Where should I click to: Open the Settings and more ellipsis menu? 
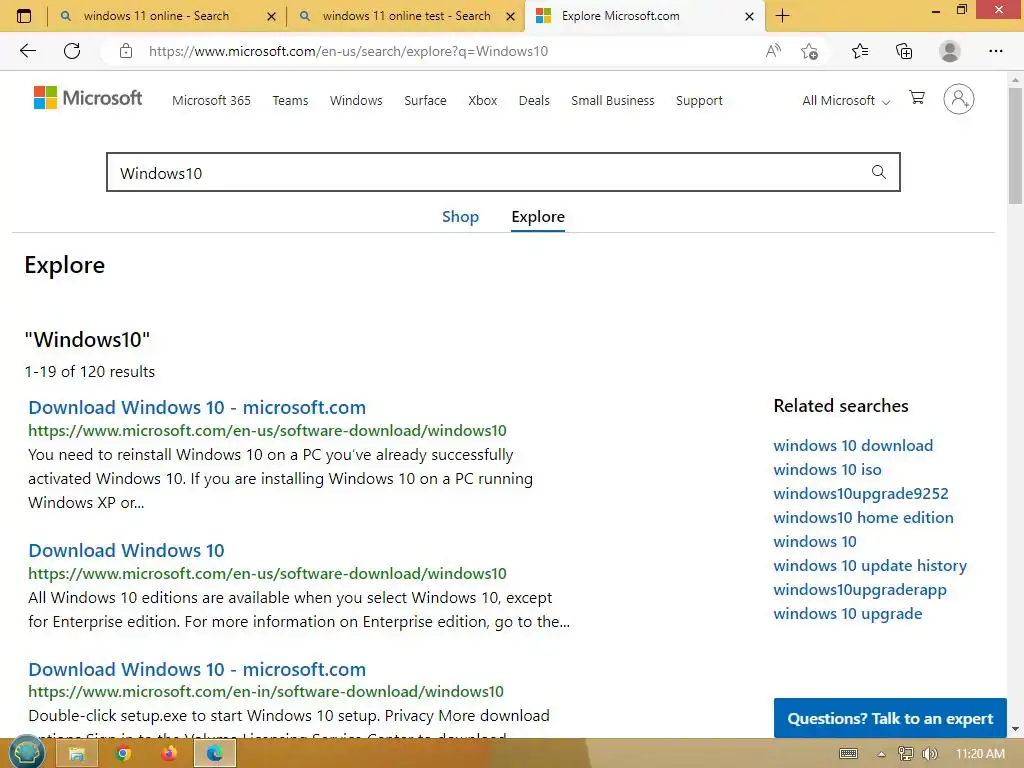[995, 51]
